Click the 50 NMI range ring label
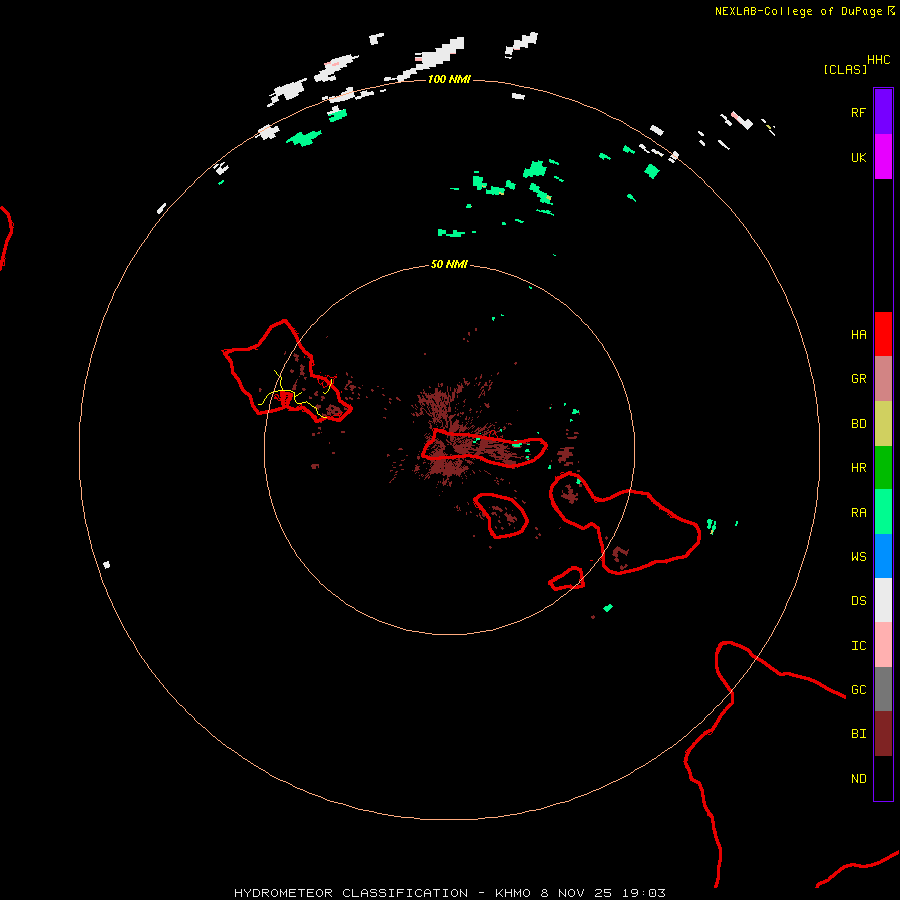Image resolution: width=900 pixels, height=900 pixels. (x=449, y=264)
